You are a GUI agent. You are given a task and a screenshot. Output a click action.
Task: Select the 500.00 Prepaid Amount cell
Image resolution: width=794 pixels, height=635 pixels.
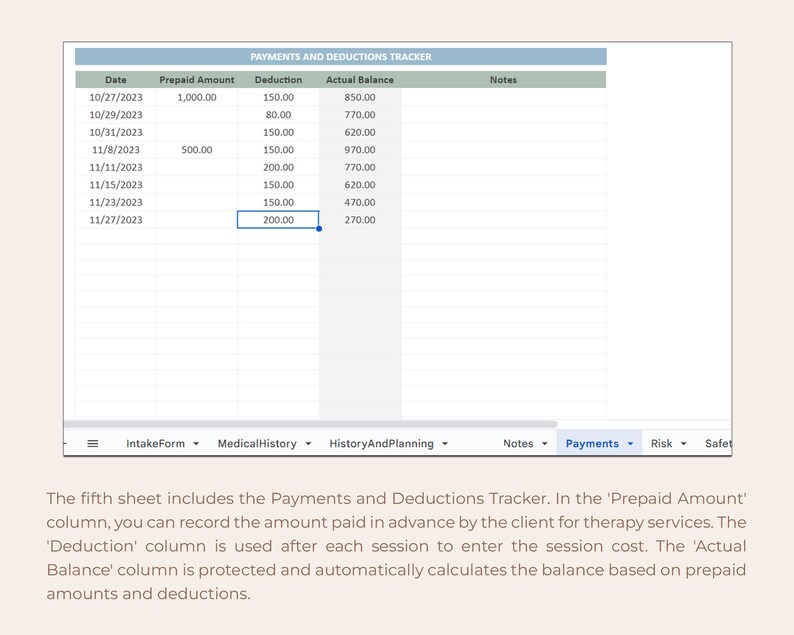(x=197, y=150)
